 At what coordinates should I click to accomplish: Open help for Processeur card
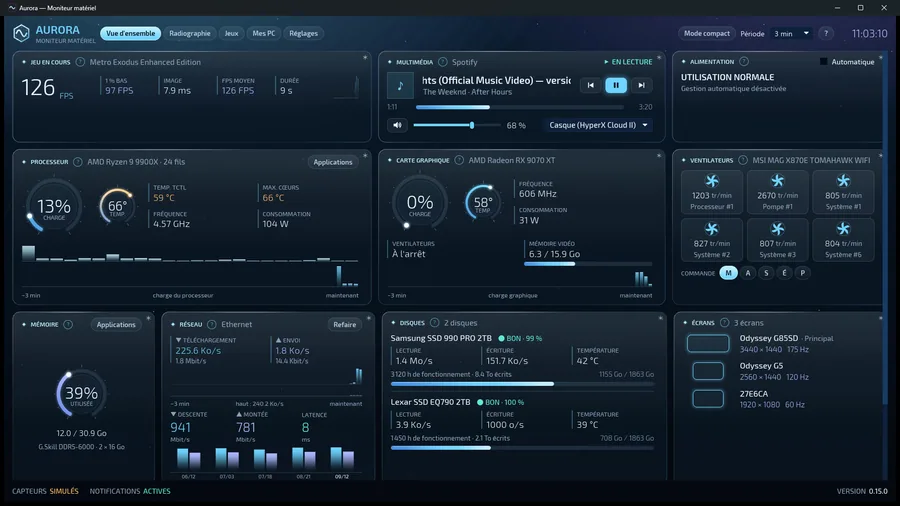coord(77,162)
